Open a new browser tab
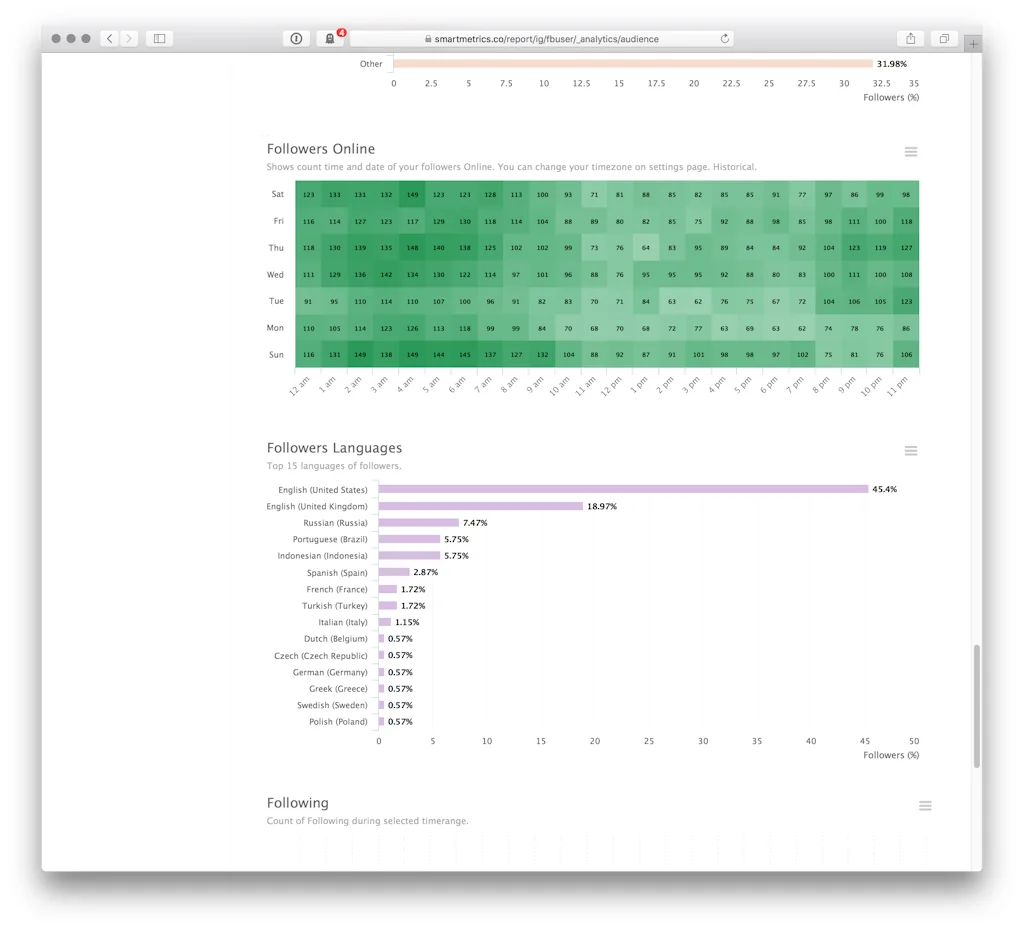Image resolution: width=1024 pixels, height=931 pixels. pos(973,43)
